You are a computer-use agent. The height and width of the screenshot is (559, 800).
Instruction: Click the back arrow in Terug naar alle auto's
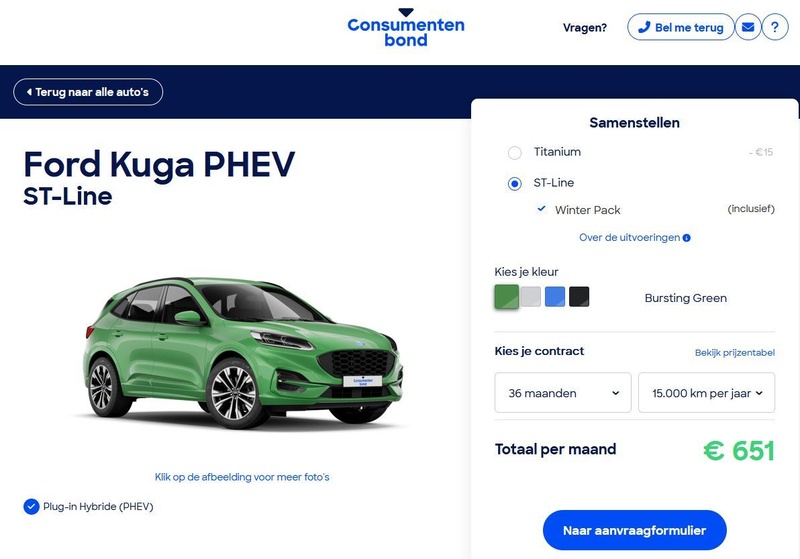pos(29,92)
